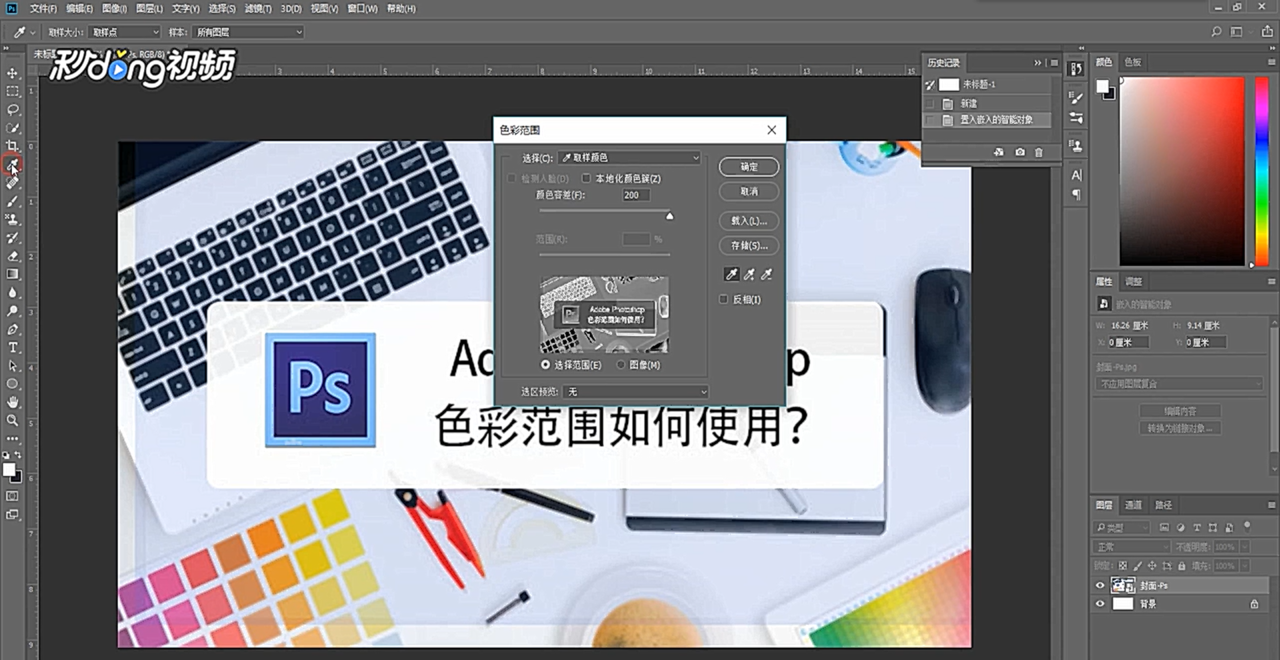Select the Move tool in toolbox
This screenshot has height=660, width=1280.
point(13,73)
